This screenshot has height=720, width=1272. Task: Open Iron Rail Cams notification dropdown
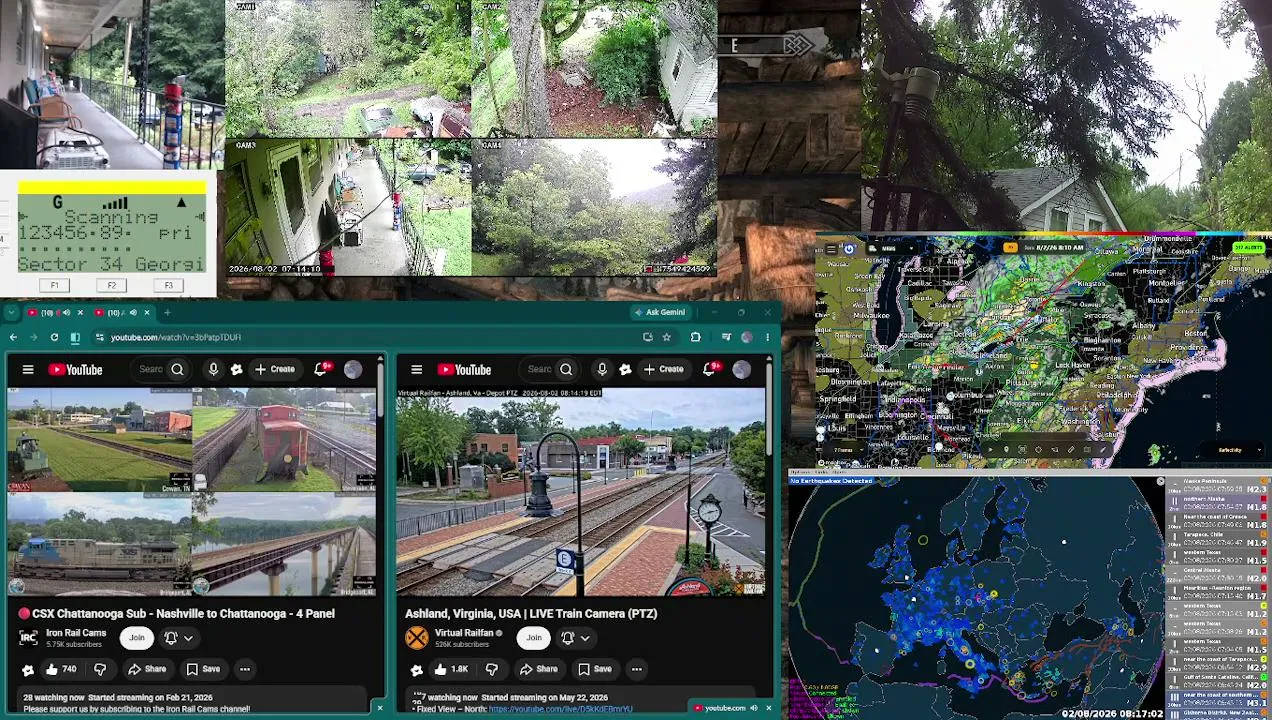tap(179, 638)
